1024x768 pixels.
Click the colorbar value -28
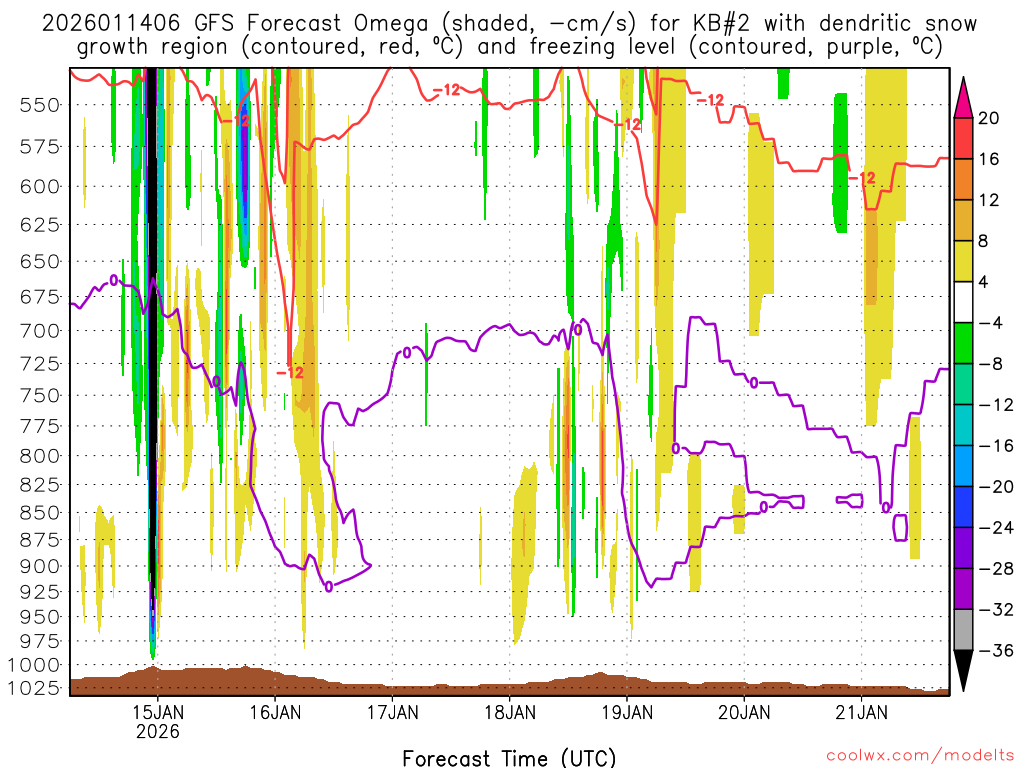[x=997, y=569]
